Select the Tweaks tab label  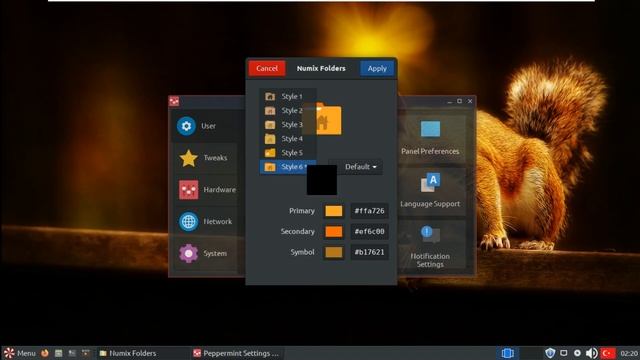coord(215,158)
